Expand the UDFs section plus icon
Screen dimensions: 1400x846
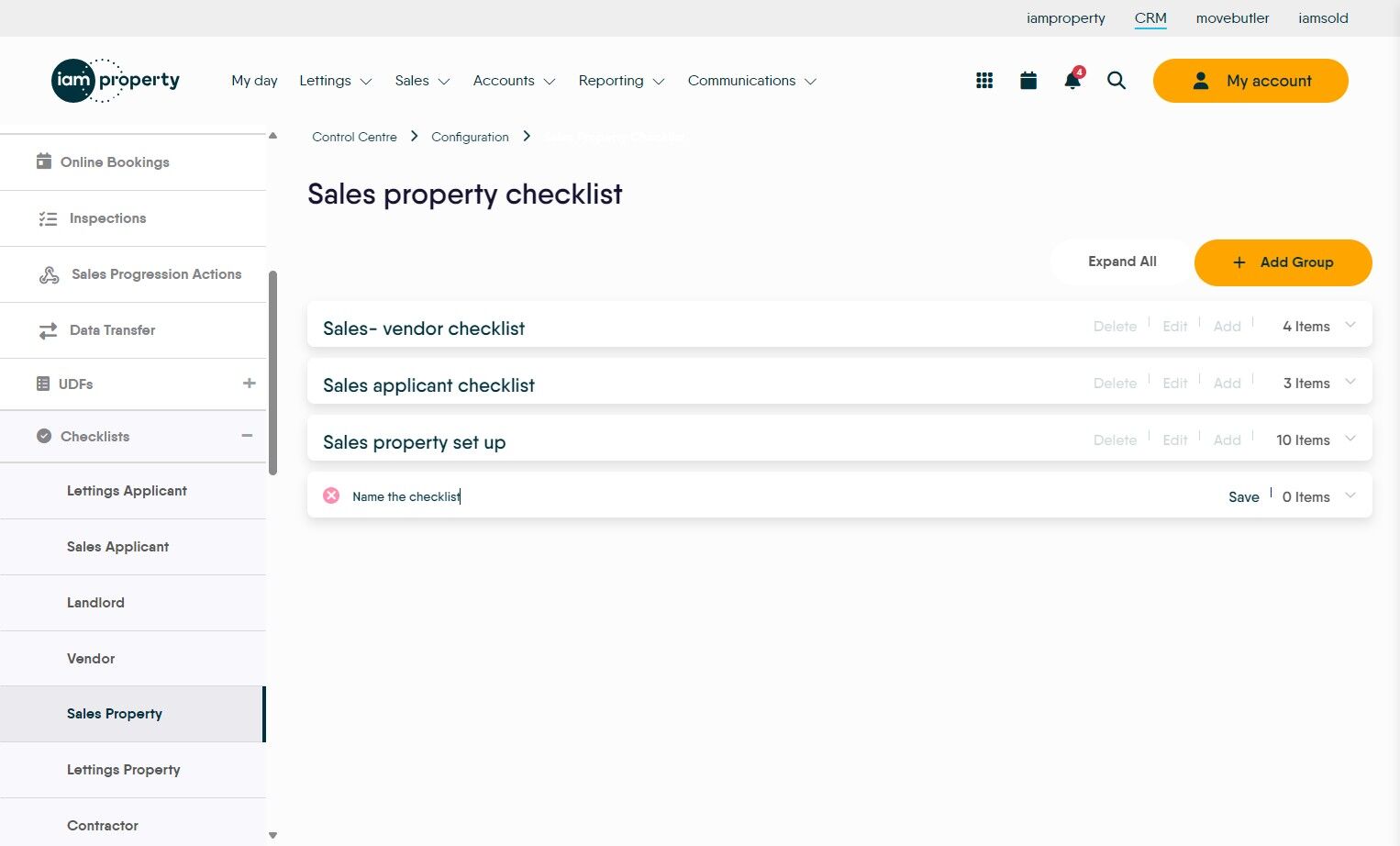click(x=249, y=384)
